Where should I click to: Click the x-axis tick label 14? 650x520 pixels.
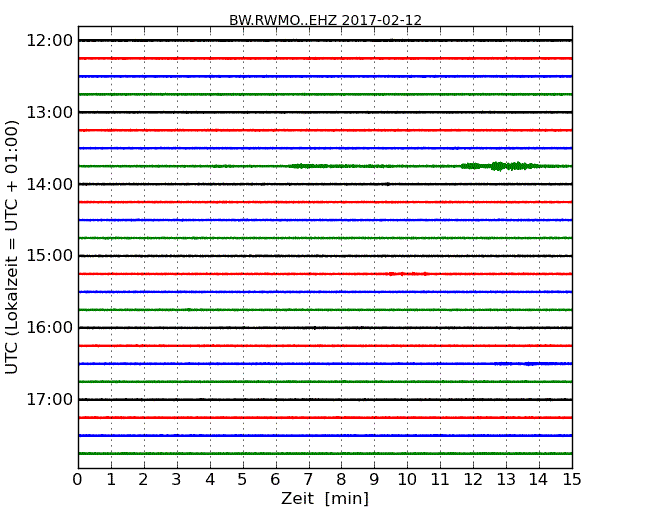click(539, 480)
